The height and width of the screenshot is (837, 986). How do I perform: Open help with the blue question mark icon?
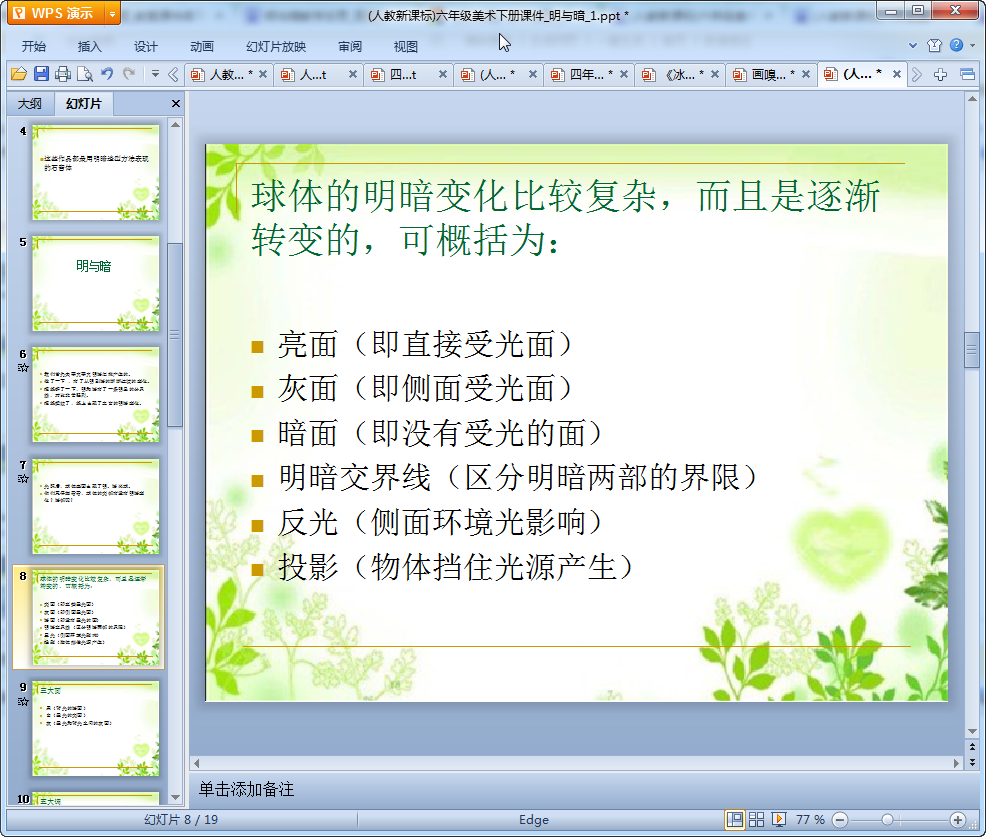[956, 45]
